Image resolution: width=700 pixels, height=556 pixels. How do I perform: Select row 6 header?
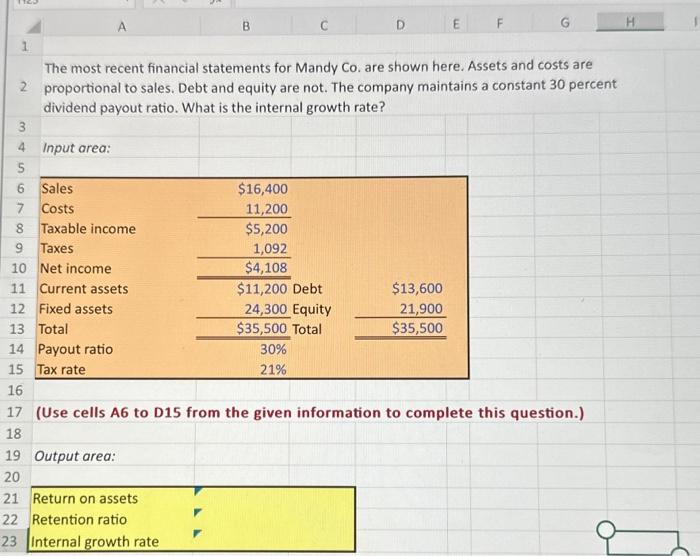coord(21,188)
